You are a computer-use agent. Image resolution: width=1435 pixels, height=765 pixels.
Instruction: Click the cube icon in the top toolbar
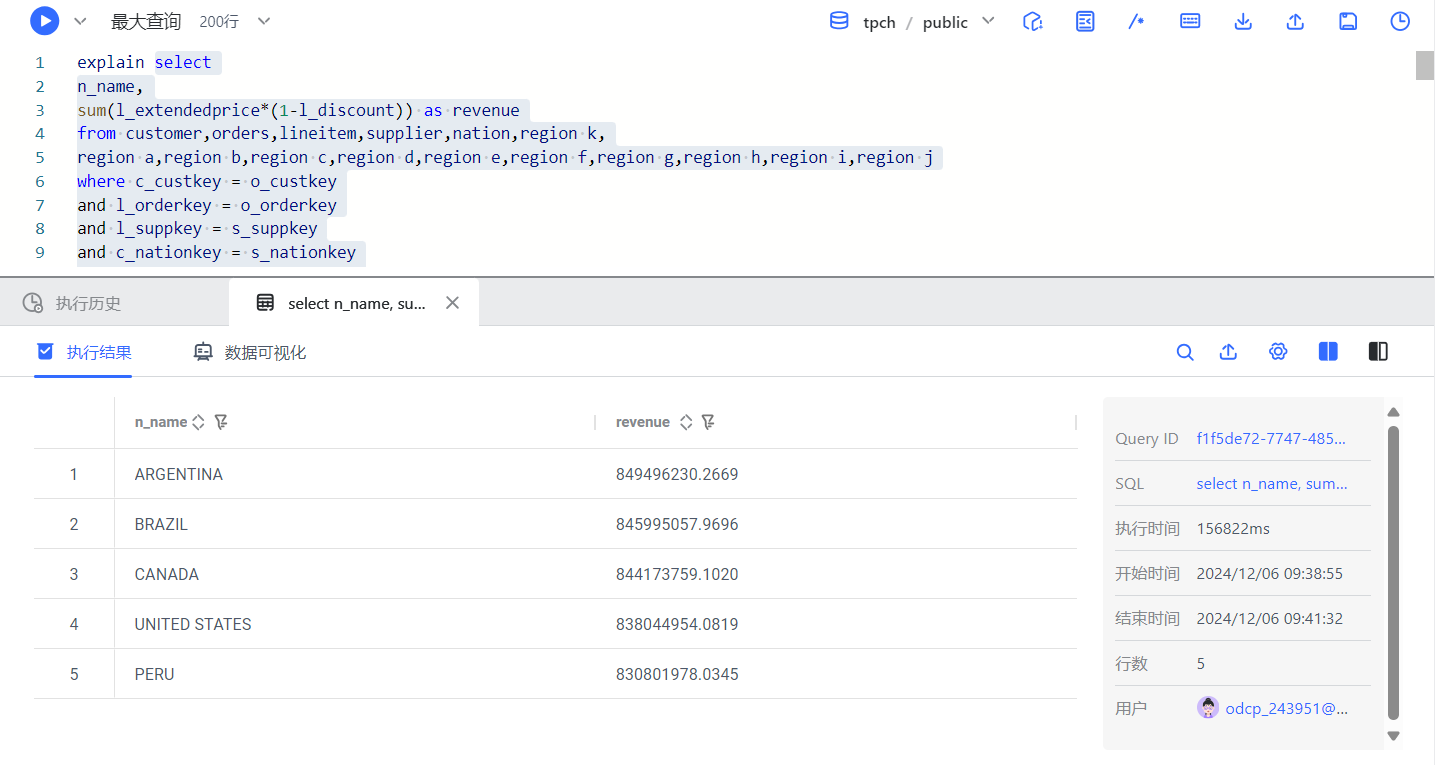click(x=1033, y=21)
